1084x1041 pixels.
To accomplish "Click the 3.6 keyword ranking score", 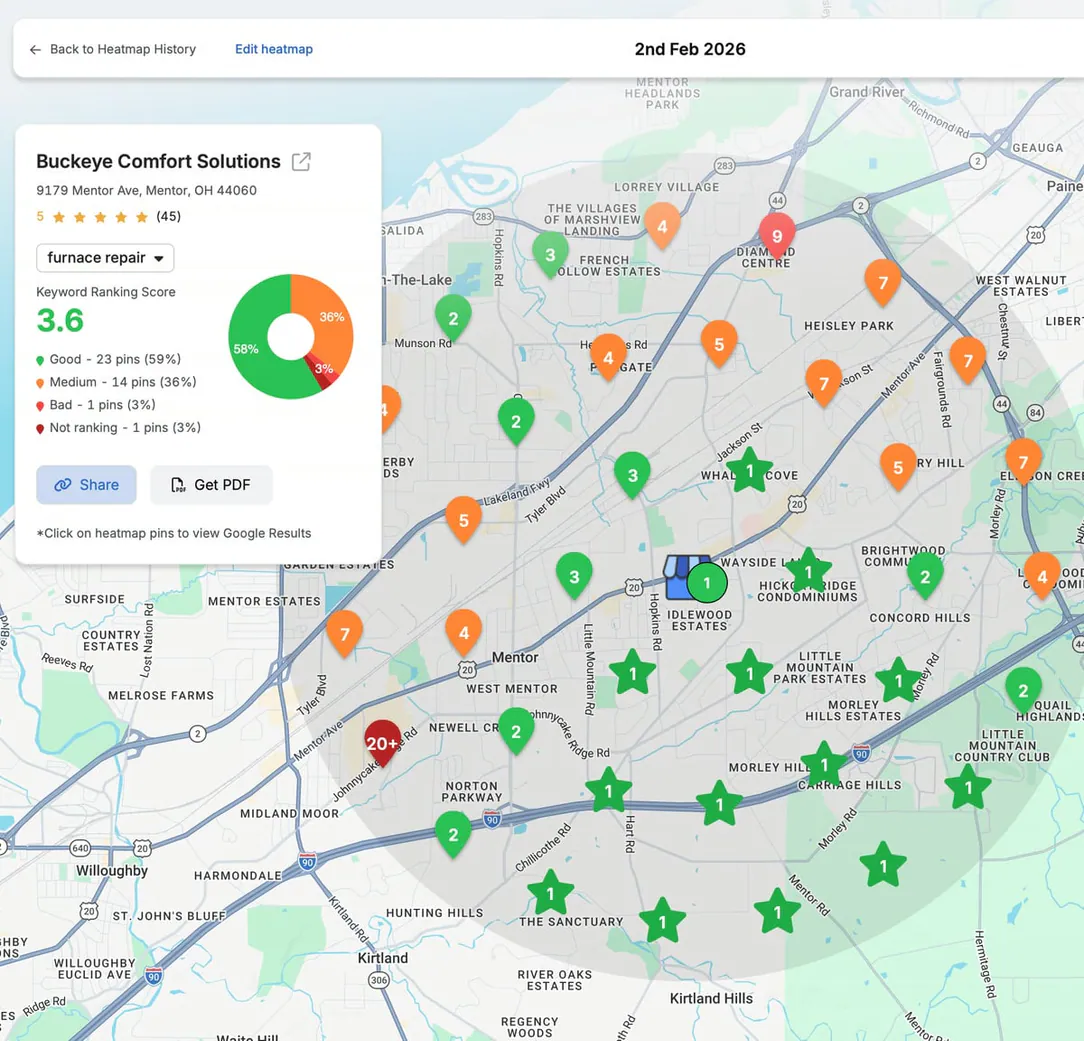I will 60,321.
